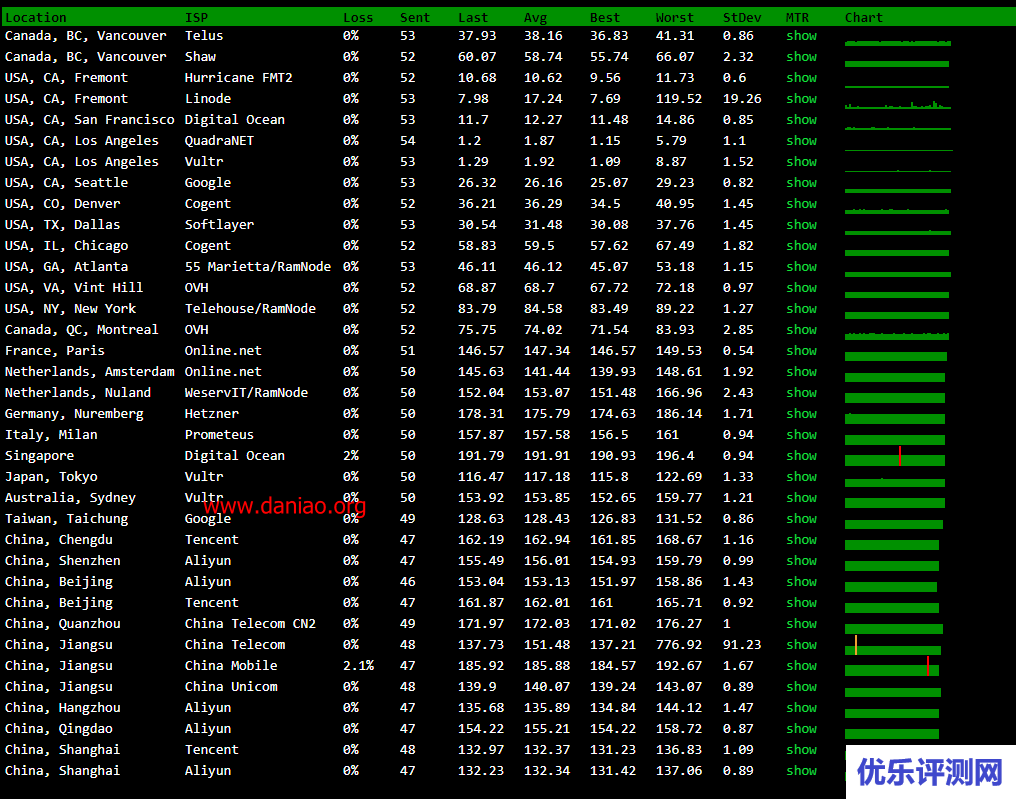This screenshot has width=1016, height=799.
Task: Show MTR for Vint Hill OVH
Action: (x=802, y=288)
